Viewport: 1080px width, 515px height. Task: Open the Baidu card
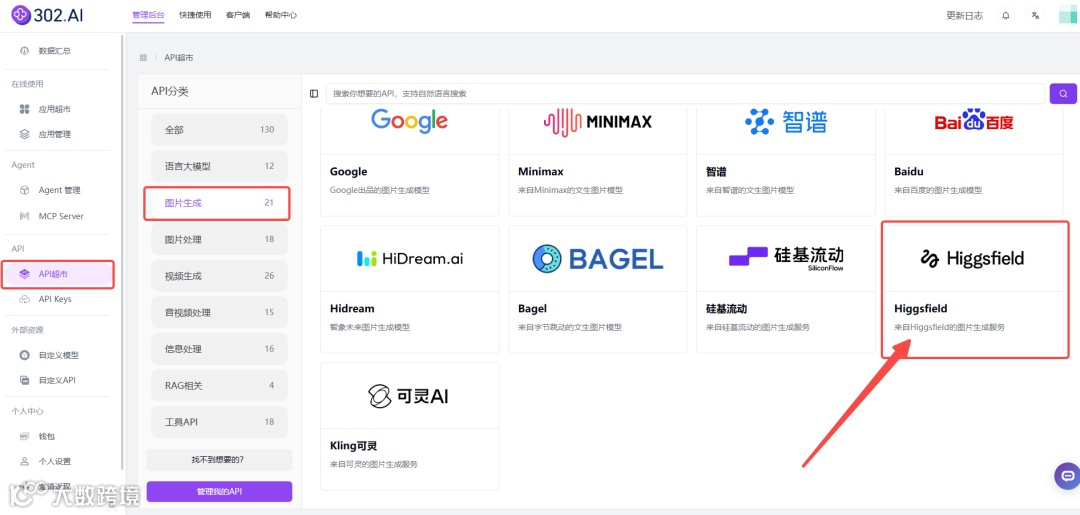coord(974,162)
